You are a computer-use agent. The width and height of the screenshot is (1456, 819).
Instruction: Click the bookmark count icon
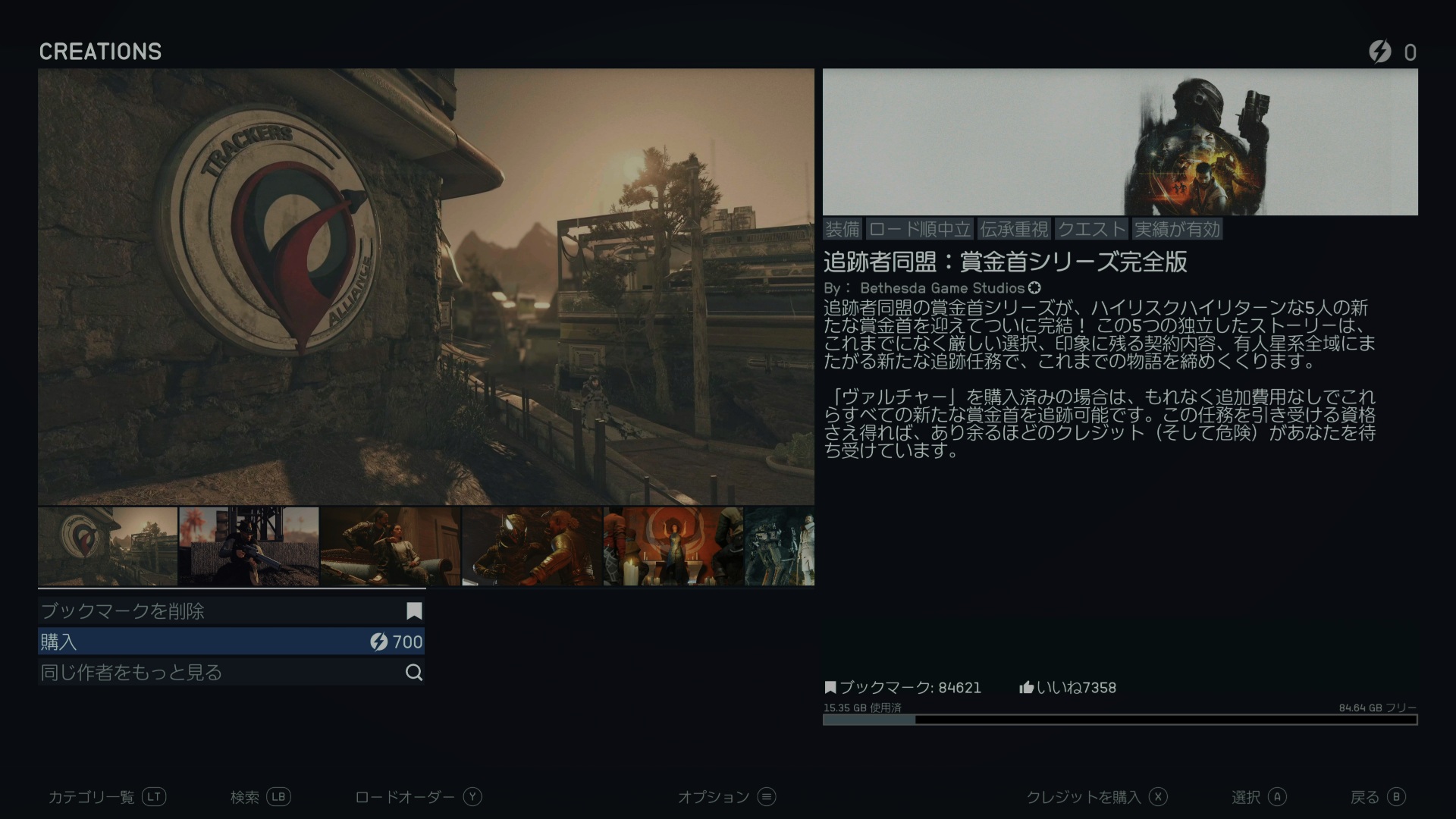(830, 688)
